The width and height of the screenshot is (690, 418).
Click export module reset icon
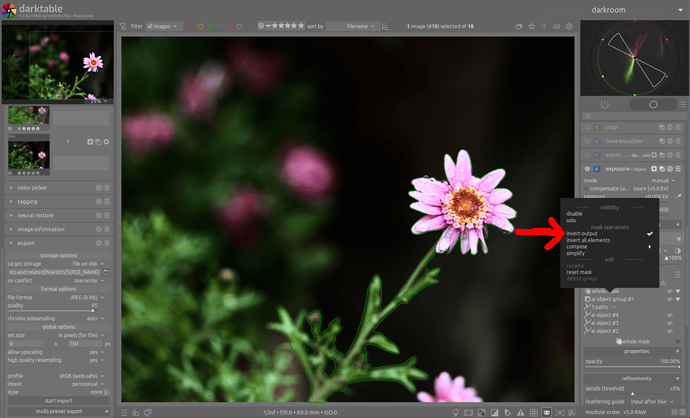coord(99,243)
